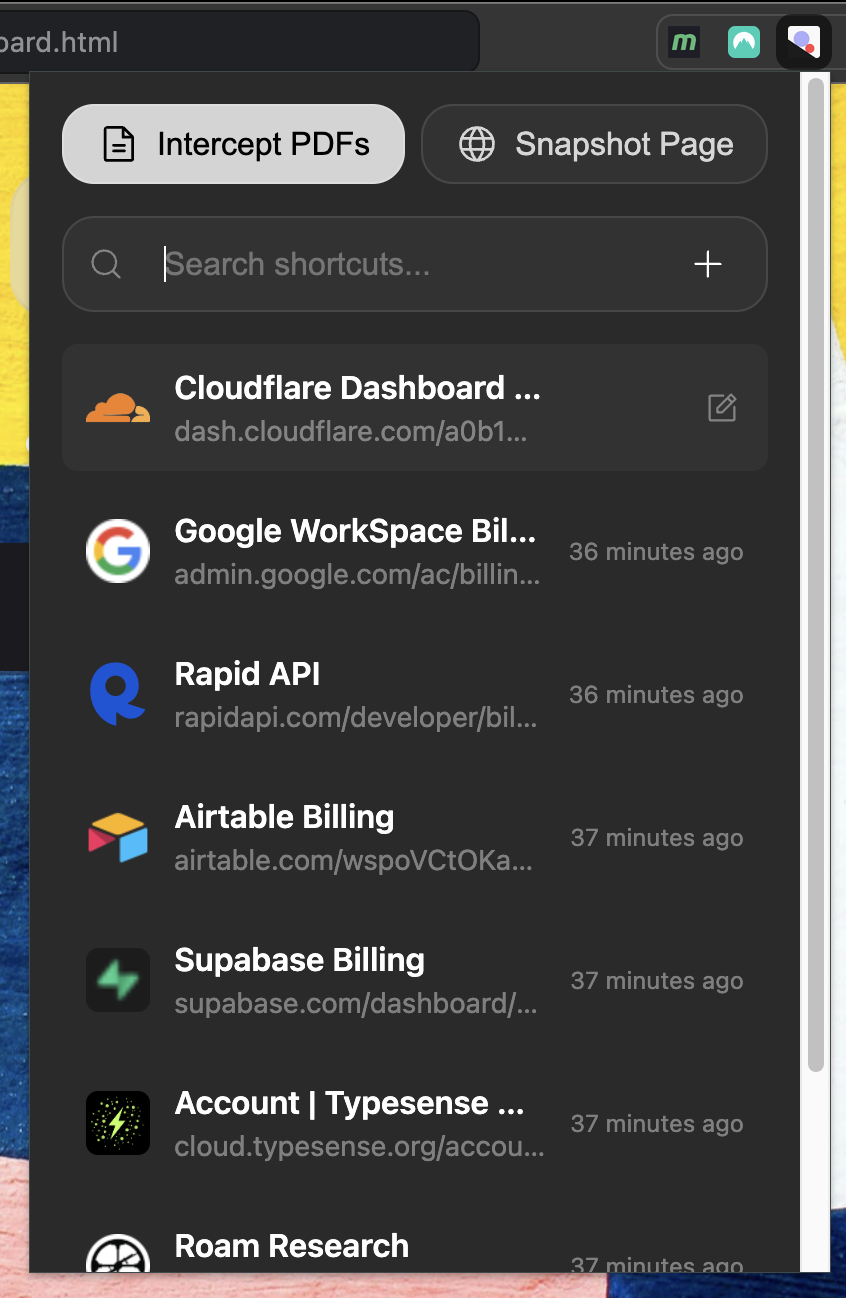Click Airtable '37 minutes ago' timestamp
This screenshot has height=1298, width=846.
(x=657, y=838)
